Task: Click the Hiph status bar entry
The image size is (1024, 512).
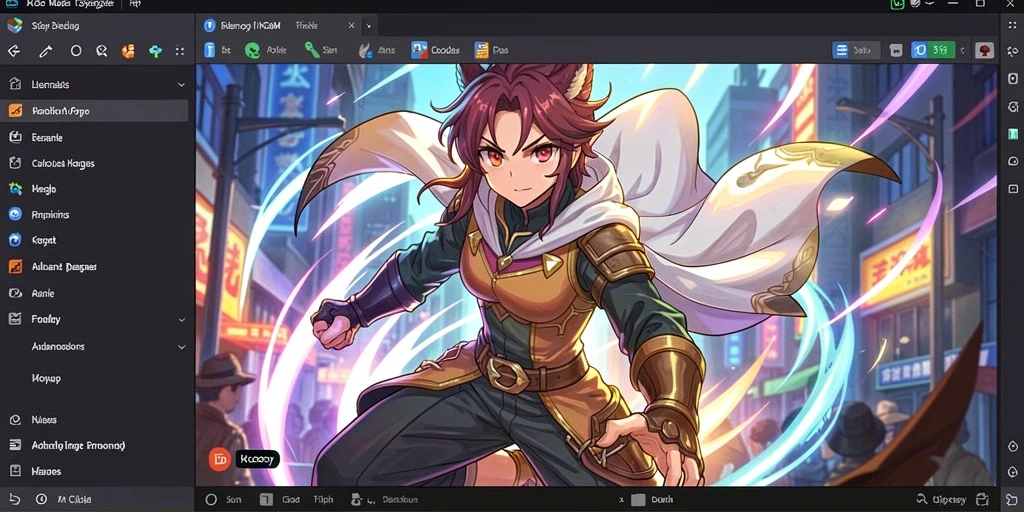Action: click(x=323, y=500)
